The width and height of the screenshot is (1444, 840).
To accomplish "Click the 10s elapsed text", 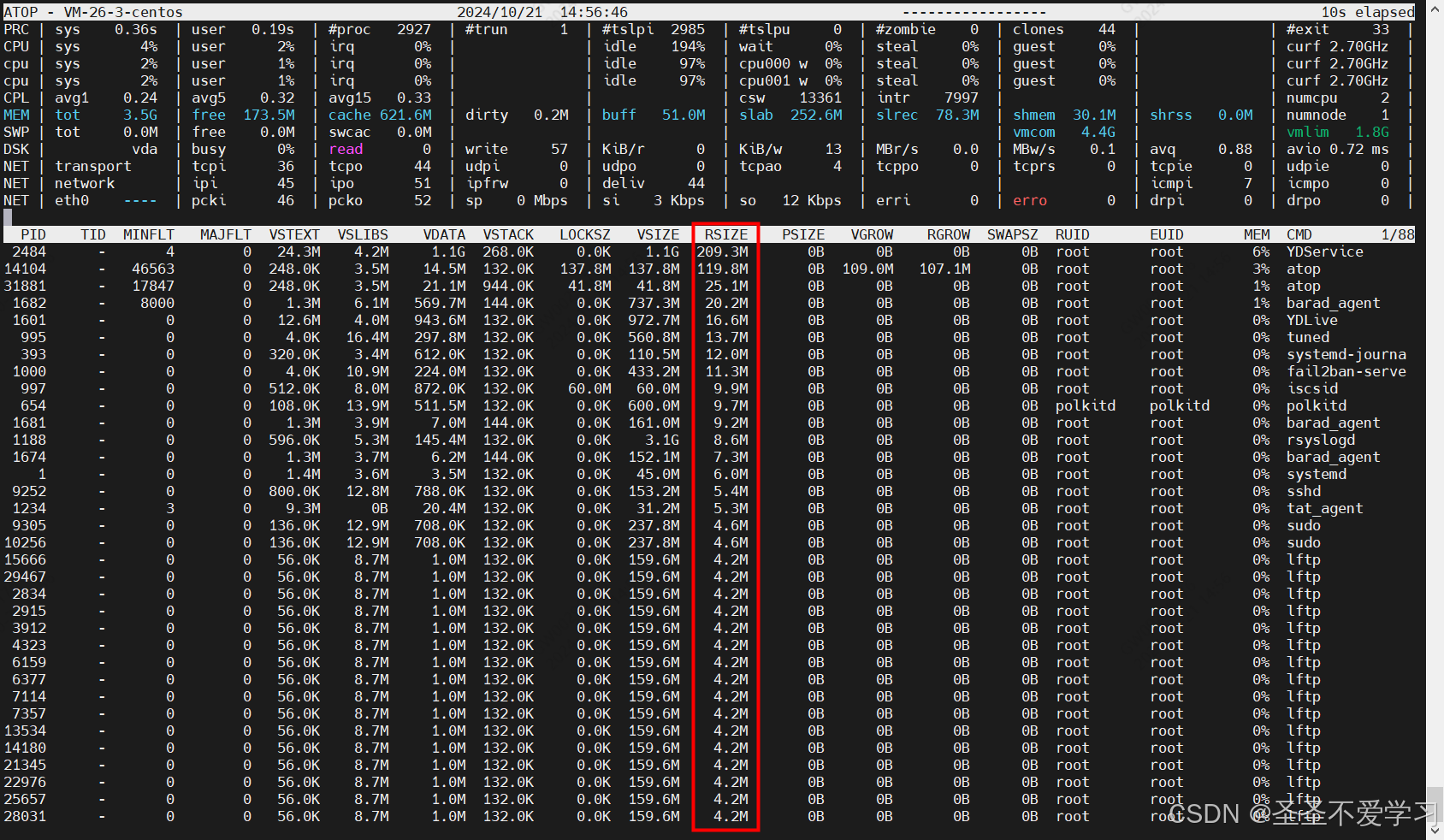I will point(1368,12).
